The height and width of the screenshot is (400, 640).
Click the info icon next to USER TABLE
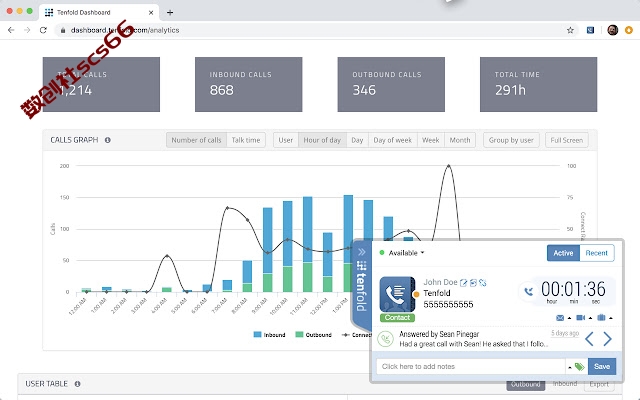click(78, 384)
